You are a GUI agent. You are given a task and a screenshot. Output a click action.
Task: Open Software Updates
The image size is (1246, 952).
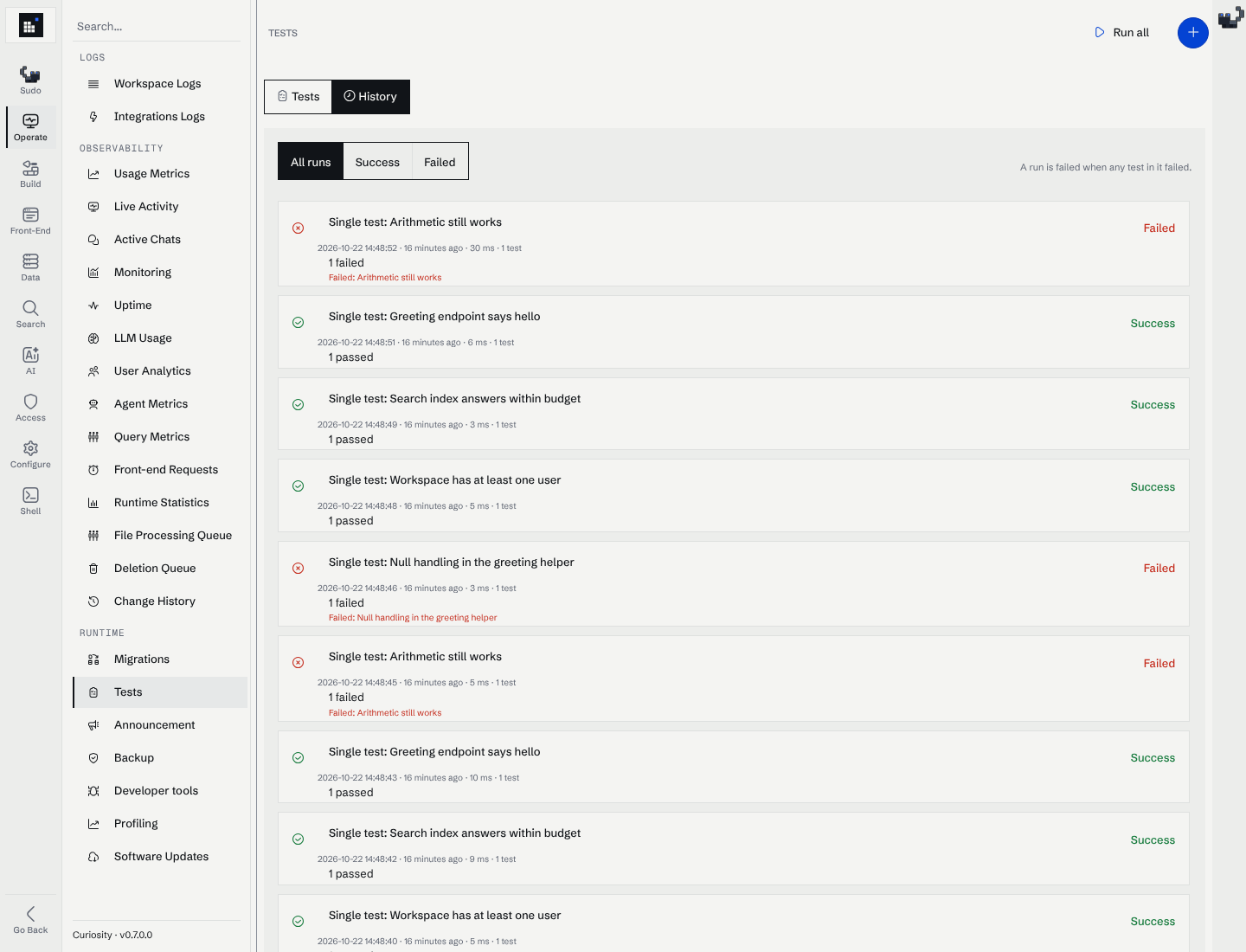pyautogui.click(x=160, y=857)
